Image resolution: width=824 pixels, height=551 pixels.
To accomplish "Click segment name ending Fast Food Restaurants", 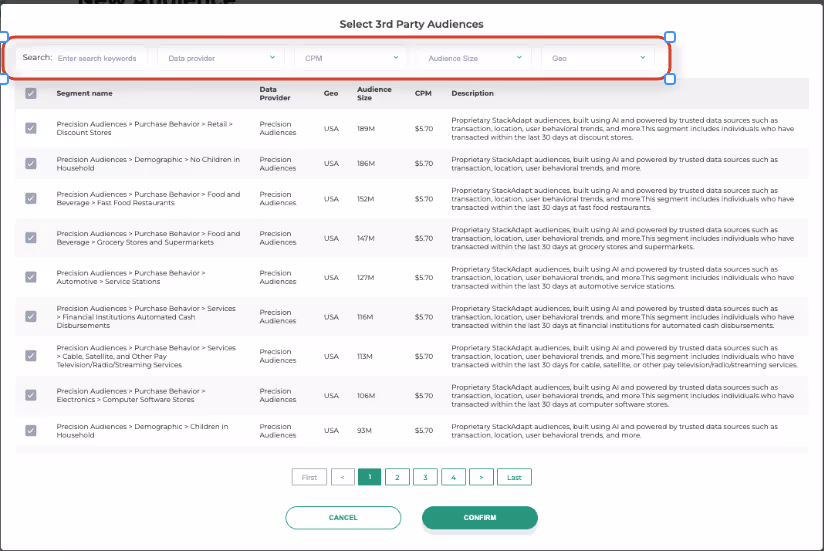I will [148, 199].
